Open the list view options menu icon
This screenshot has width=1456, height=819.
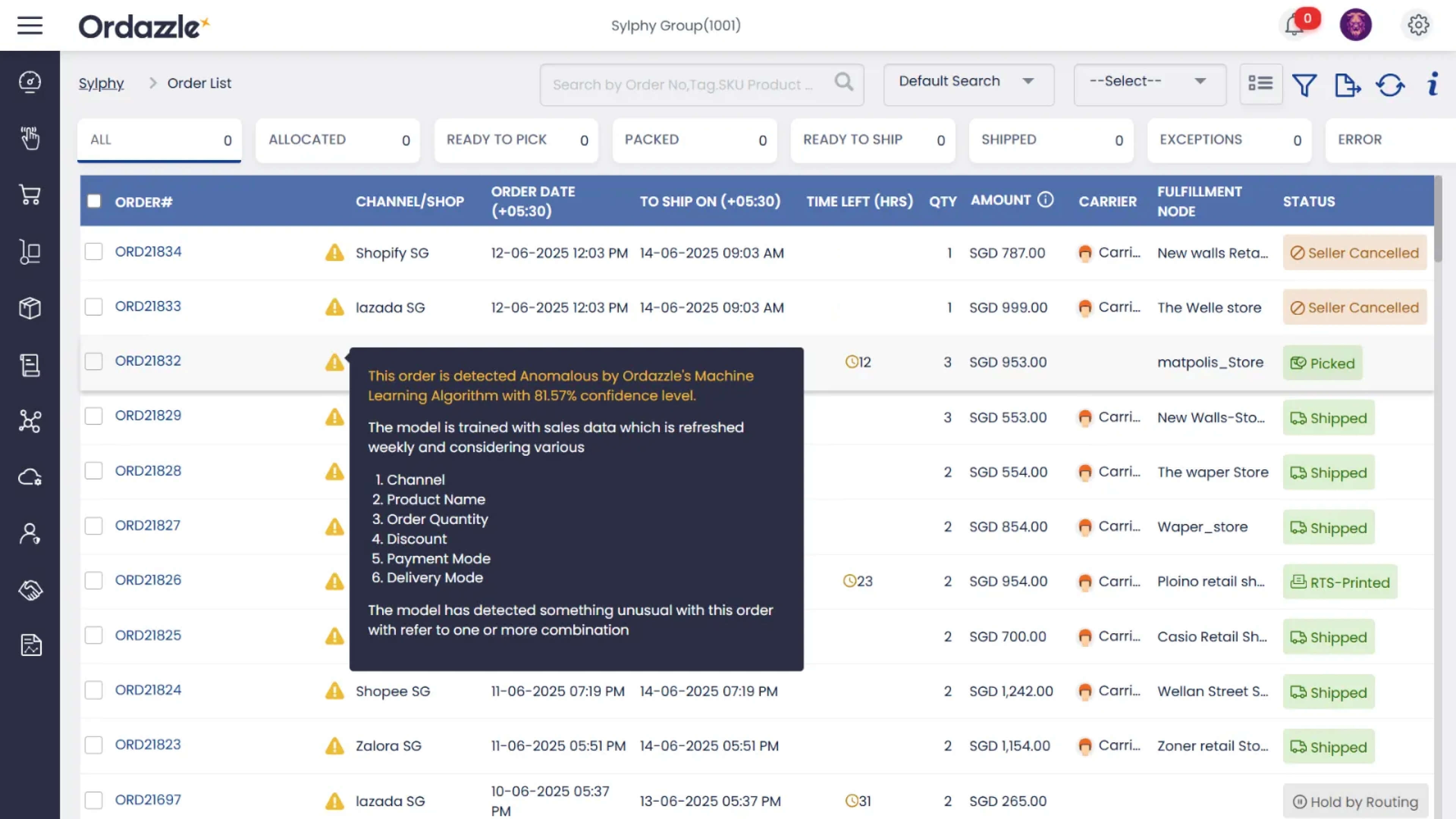(1260, 84)
